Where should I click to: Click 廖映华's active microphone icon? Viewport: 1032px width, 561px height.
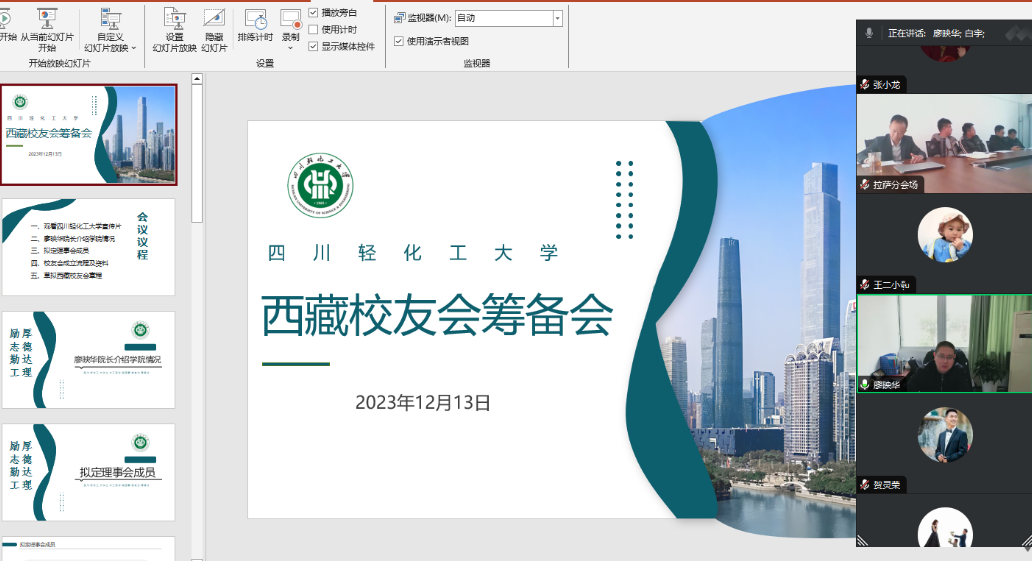(865, 385)
